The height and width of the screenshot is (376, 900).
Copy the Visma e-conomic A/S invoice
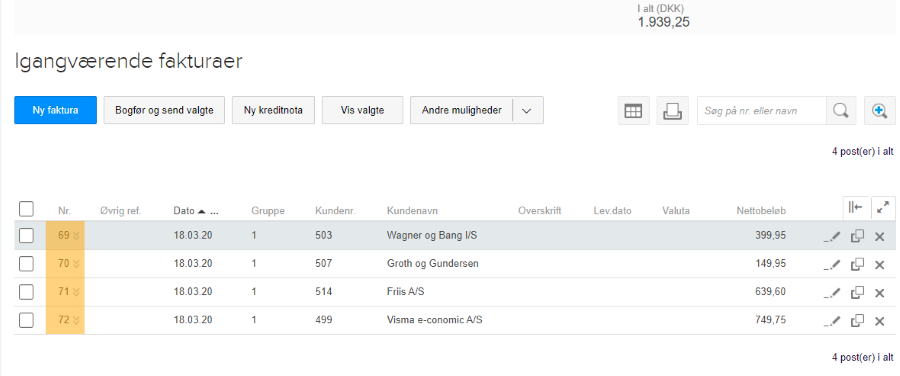[x=857, y=321]
